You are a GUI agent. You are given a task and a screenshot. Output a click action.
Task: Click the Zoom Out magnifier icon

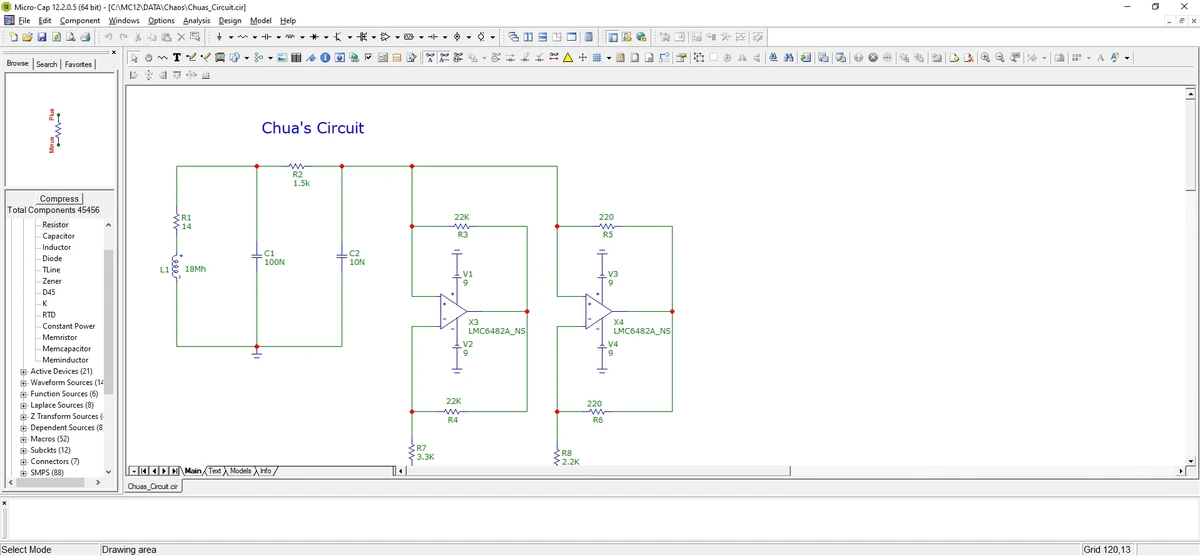coord(999,58)
